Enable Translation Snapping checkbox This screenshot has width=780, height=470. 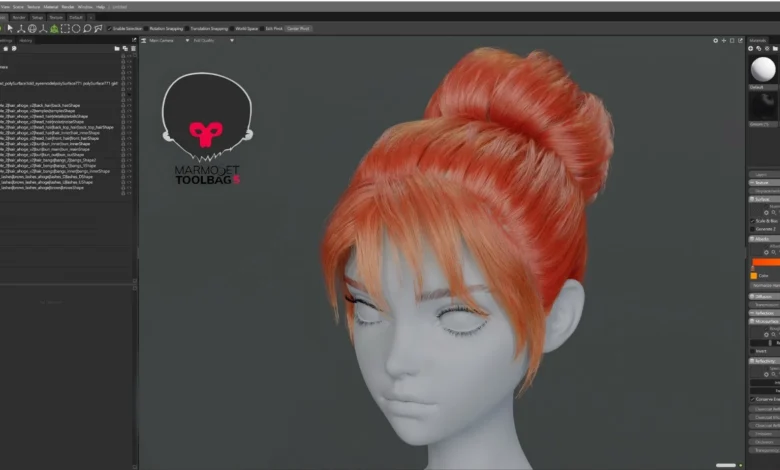tap(187, 28)
